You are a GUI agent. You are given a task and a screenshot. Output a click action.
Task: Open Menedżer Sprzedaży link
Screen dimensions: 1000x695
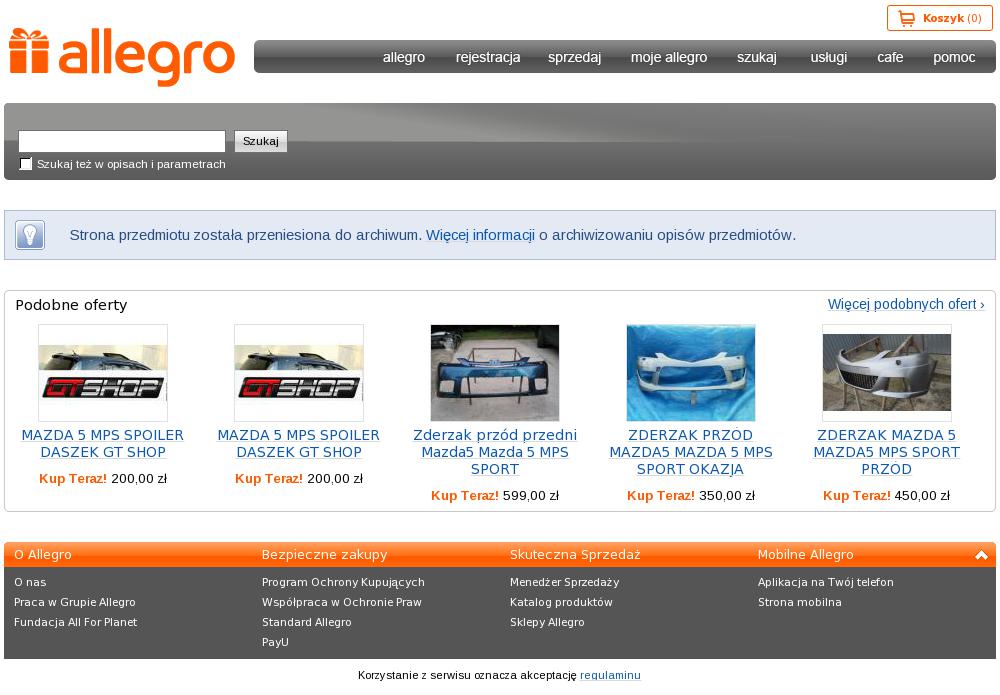tap(564, 582)
